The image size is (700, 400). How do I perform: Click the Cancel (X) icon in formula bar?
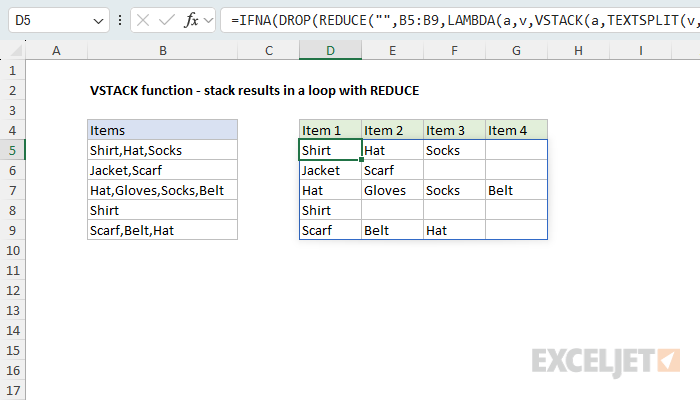pos(143,20)
